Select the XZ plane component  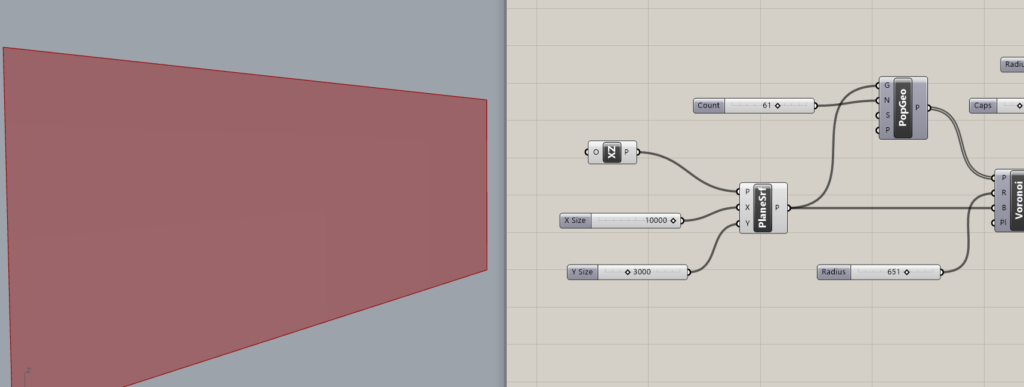coord(612,153)
